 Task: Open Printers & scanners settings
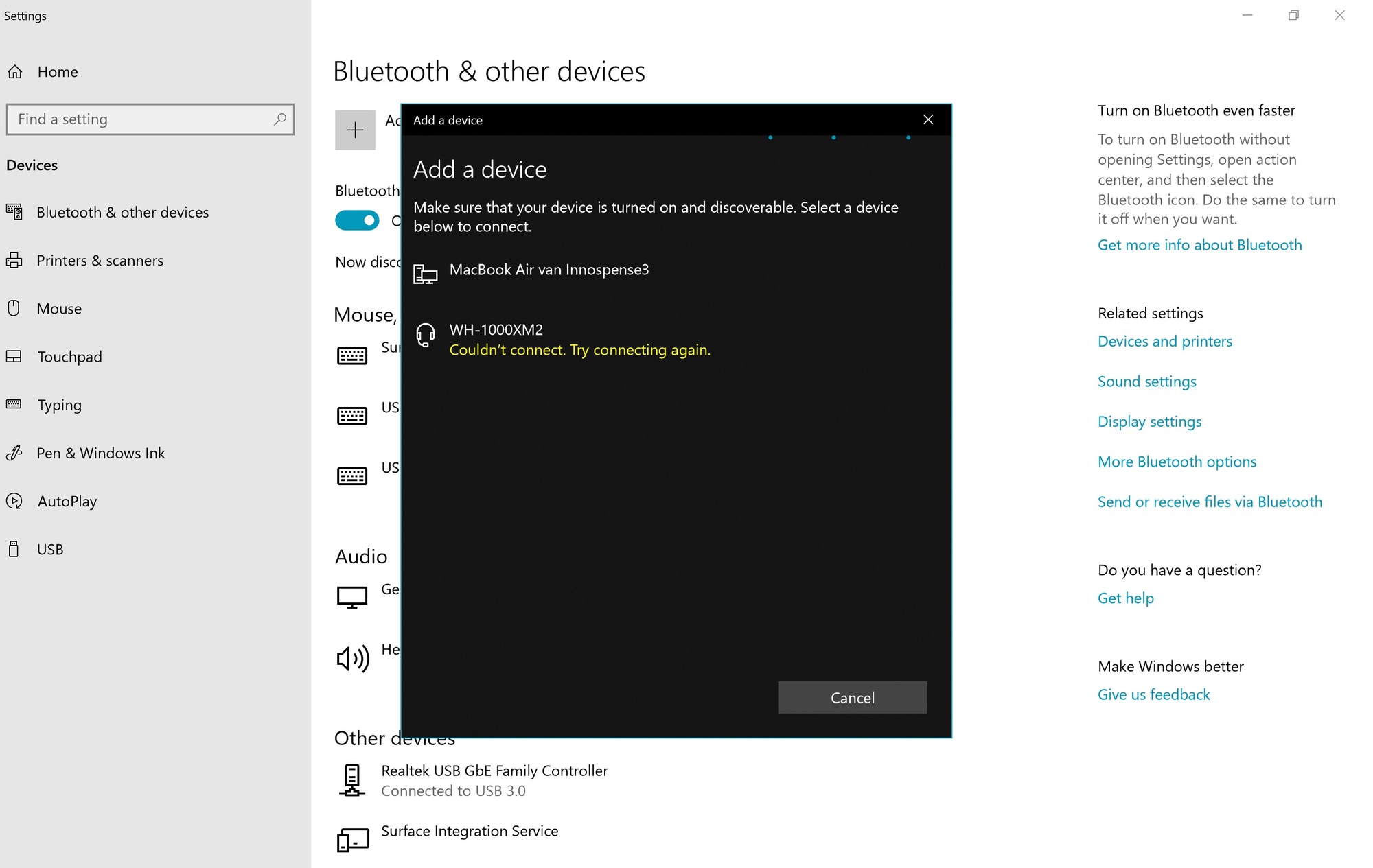coord(100,260)
